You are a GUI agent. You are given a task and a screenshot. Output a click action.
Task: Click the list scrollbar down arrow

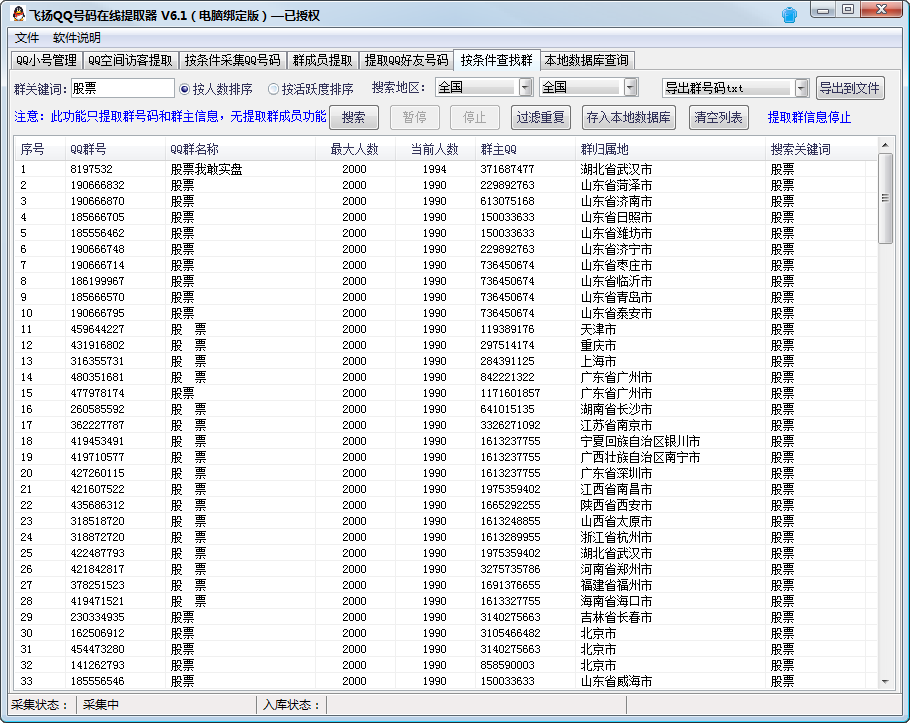point(885,681)
